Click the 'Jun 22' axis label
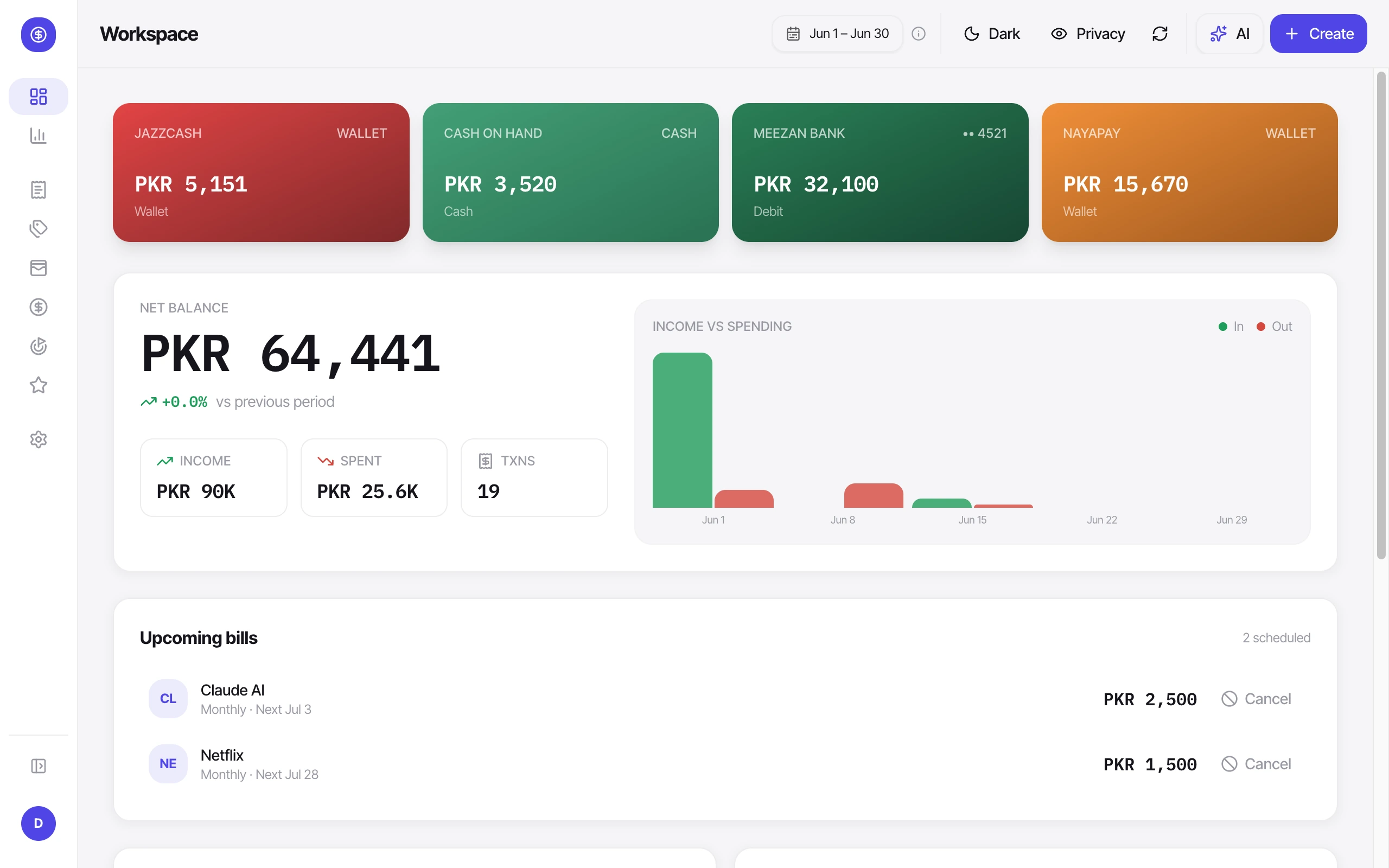Image resolution: width=1389 pixels, height=868 pixels. (x=1102, y=520)
